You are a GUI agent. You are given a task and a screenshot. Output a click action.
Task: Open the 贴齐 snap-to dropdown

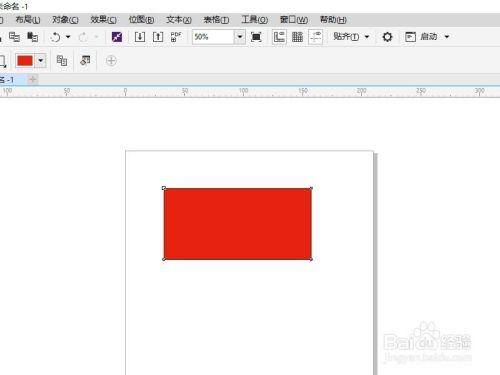pyautogui.click(x=351, y=37)
